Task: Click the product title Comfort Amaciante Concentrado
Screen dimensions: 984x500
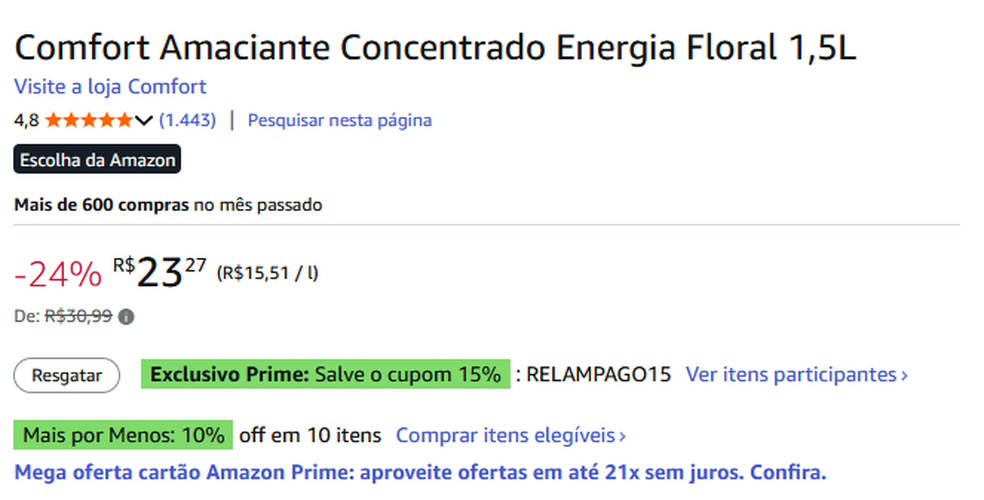Action: coord(435,47)
